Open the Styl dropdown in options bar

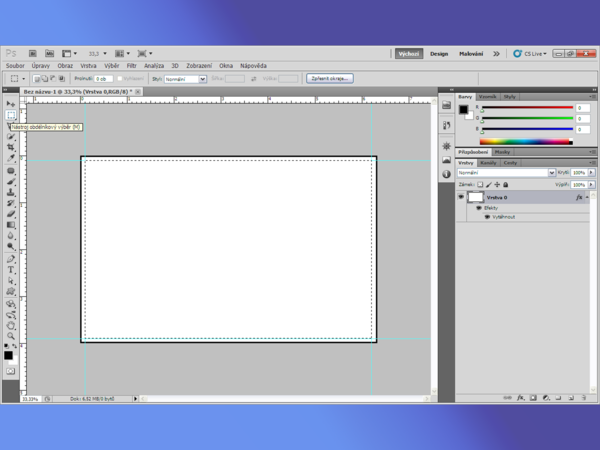click(185, 78)
